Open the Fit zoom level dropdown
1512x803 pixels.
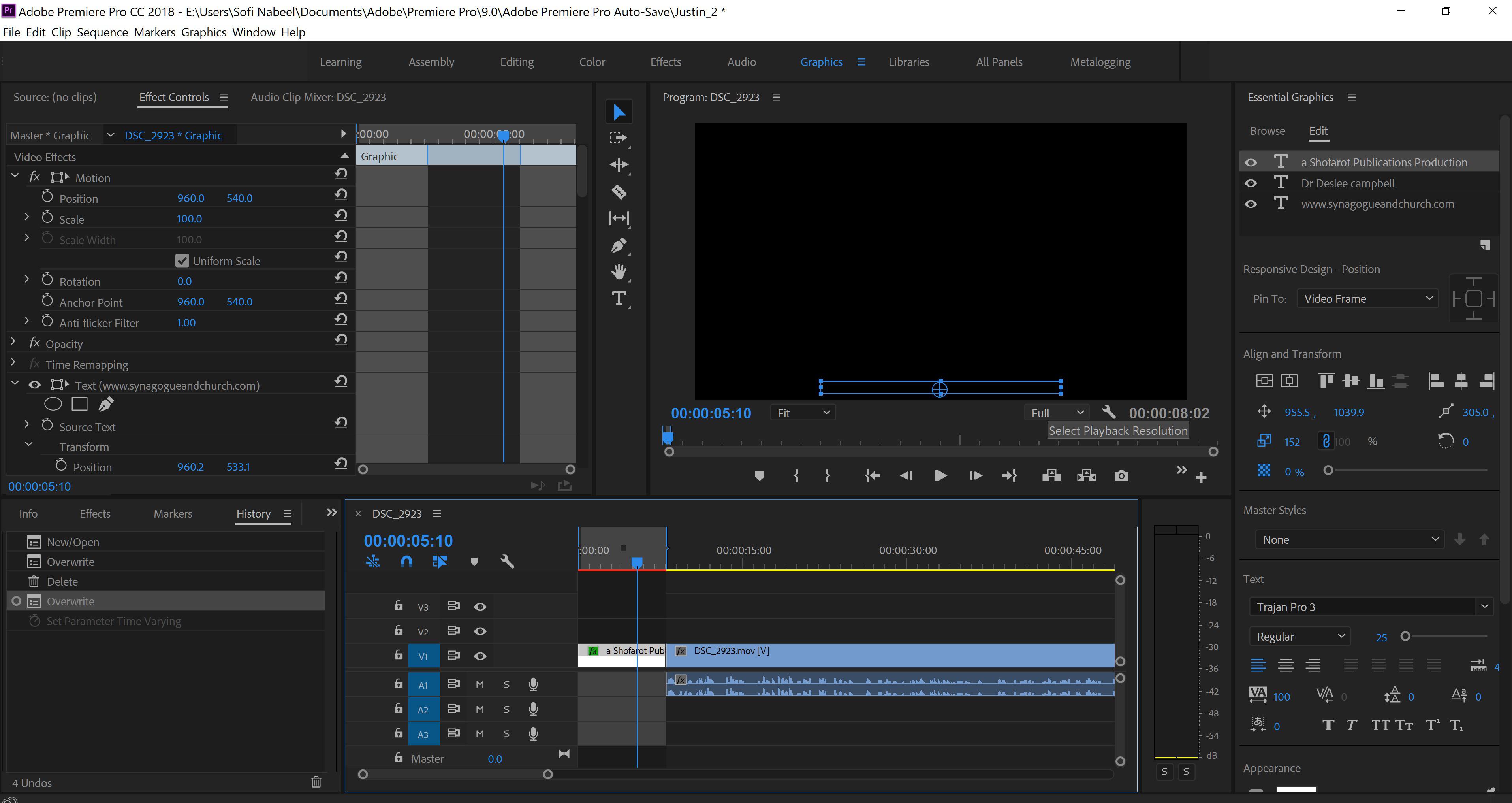[802, 413]
